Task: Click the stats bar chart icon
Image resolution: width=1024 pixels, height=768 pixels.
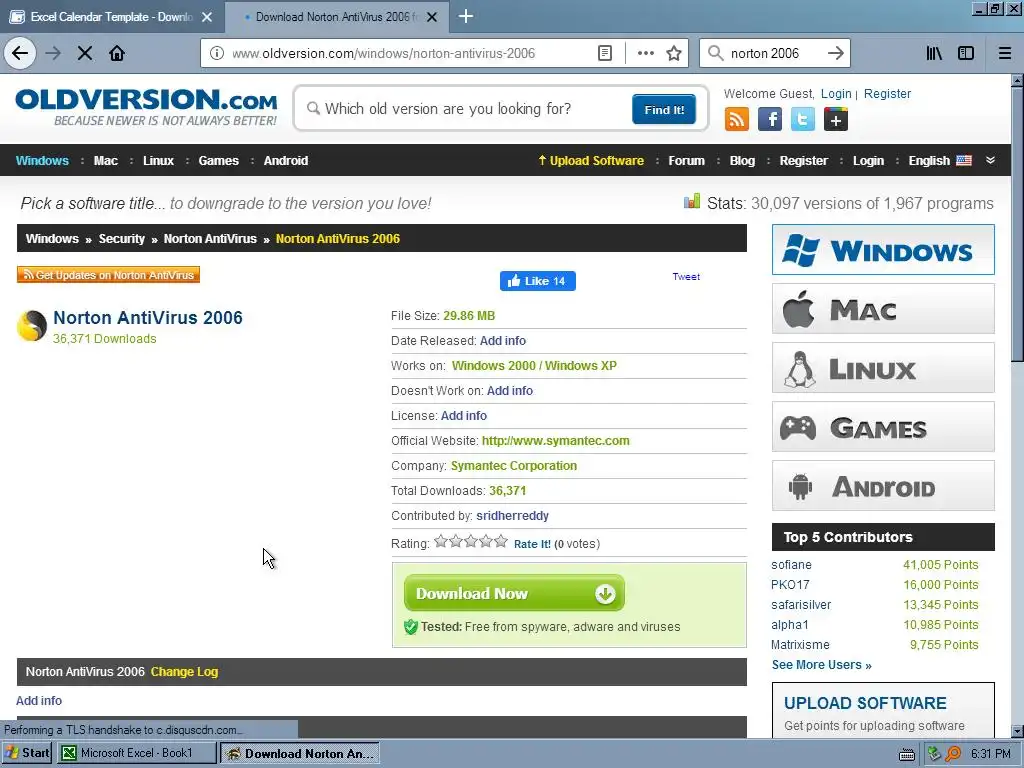Action: coord(692,201)
